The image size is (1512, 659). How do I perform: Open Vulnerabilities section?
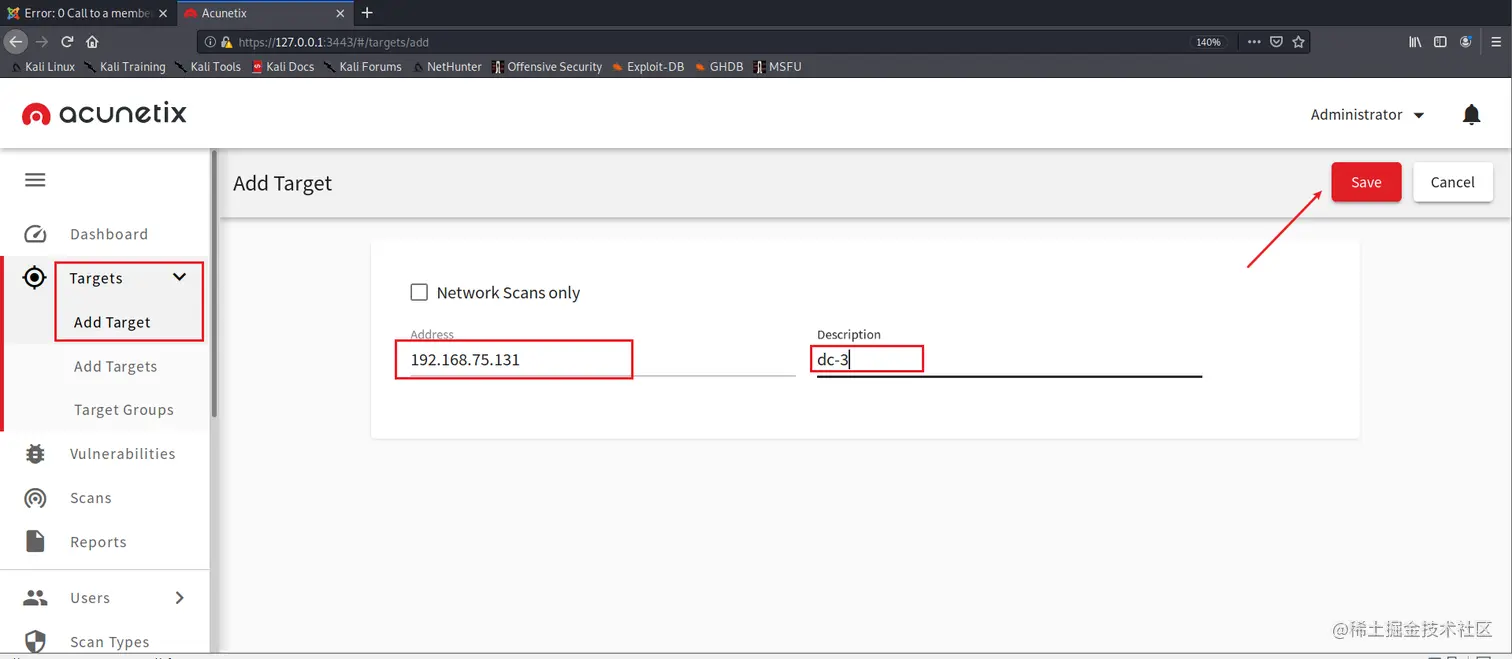click(x=123, y=454)
